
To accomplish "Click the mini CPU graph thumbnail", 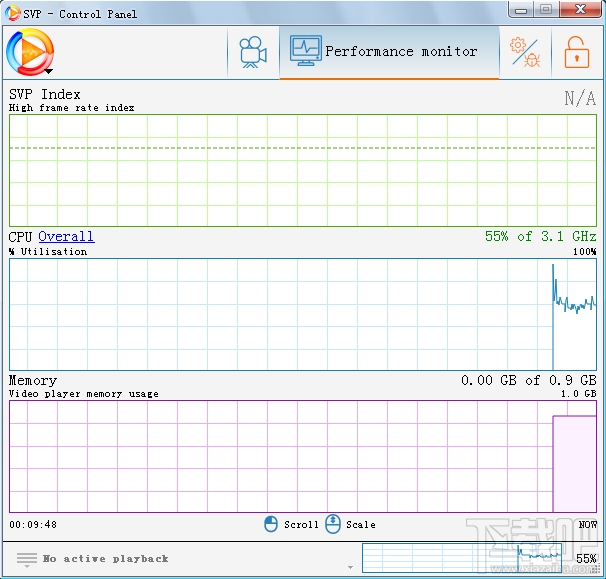I will click(462, 558).
